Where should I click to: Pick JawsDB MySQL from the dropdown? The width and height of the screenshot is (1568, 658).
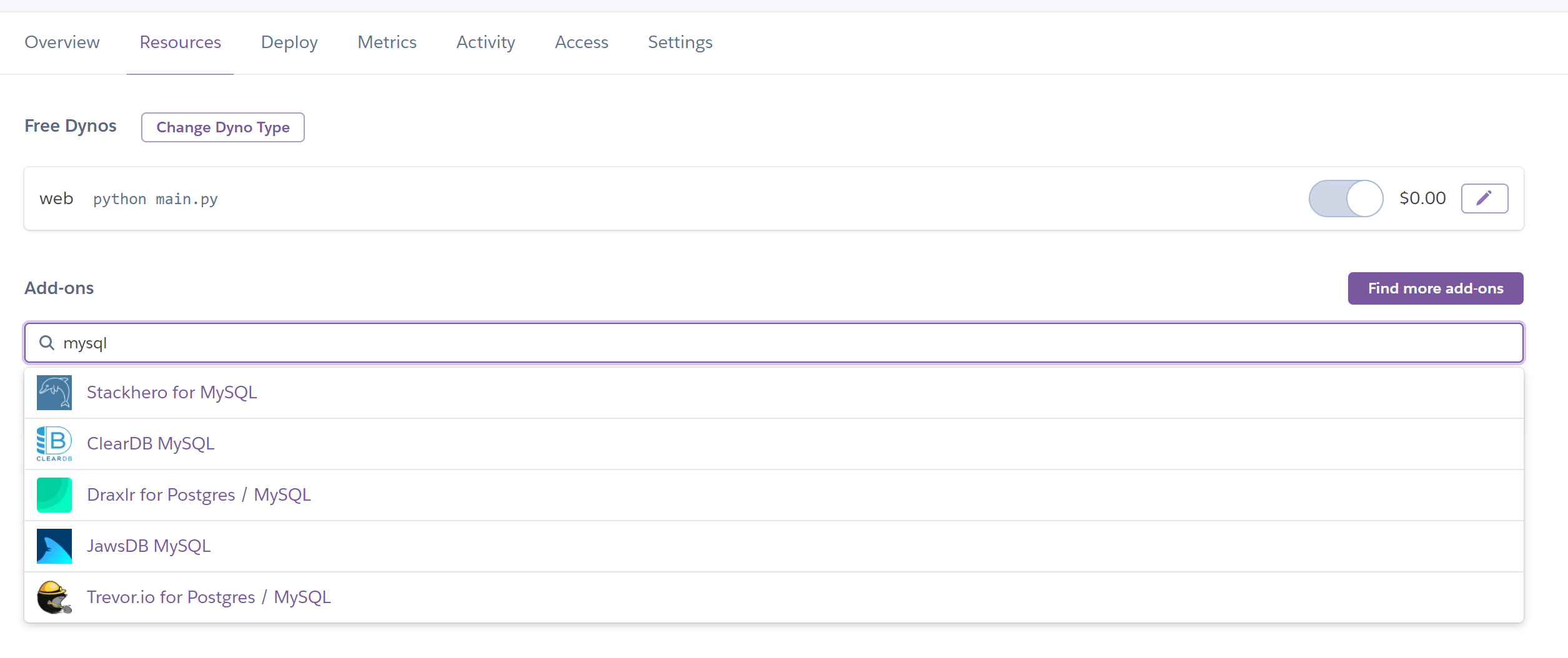(149, 546)
